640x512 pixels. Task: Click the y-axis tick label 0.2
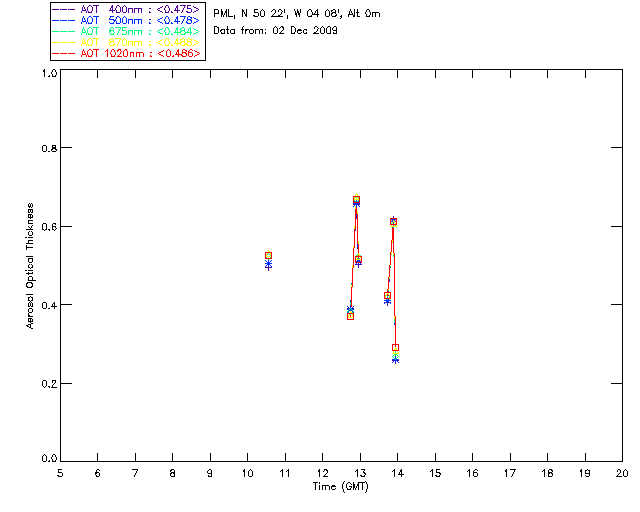[x=49, y=384]
